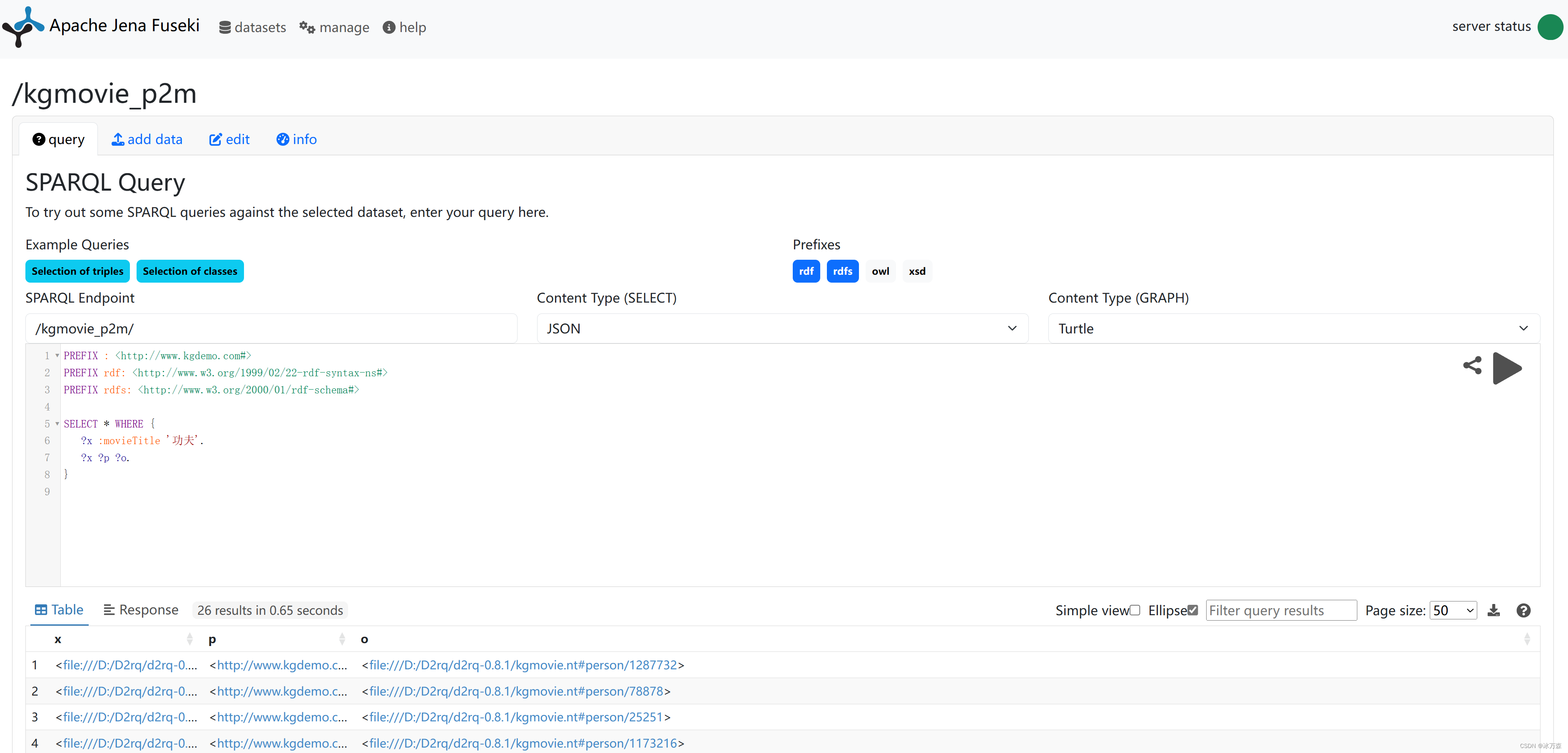Download the query results

pyautogui.click(x=1493, y=611)
